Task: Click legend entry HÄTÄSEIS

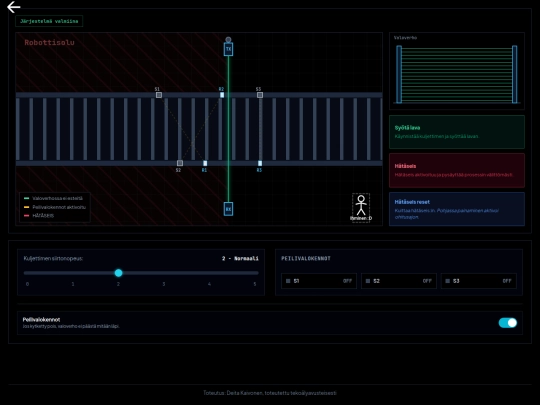Action: point(39,215)
